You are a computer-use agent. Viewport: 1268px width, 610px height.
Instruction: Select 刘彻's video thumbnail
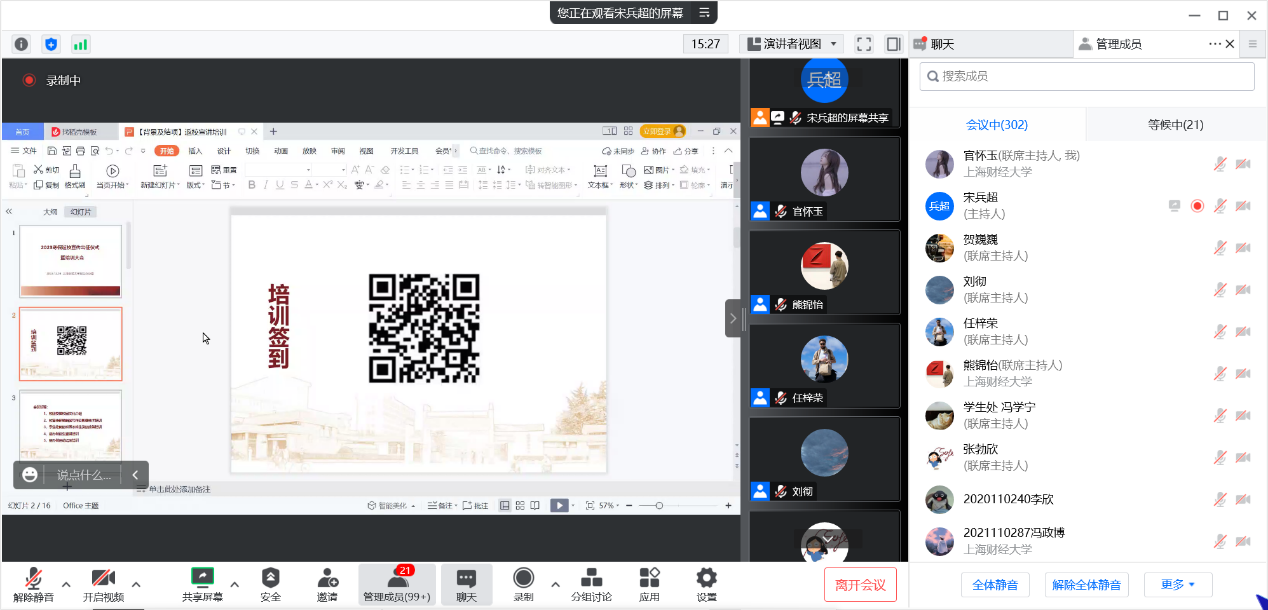(825, 458)
